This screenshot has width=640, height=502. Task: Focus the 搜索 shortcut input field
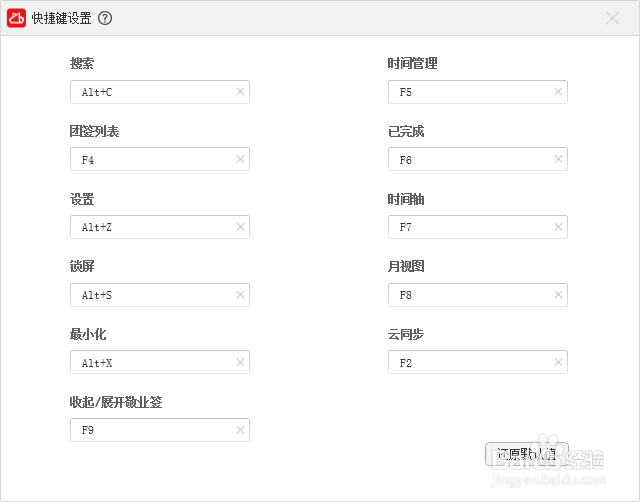click(x=150, y=92)
